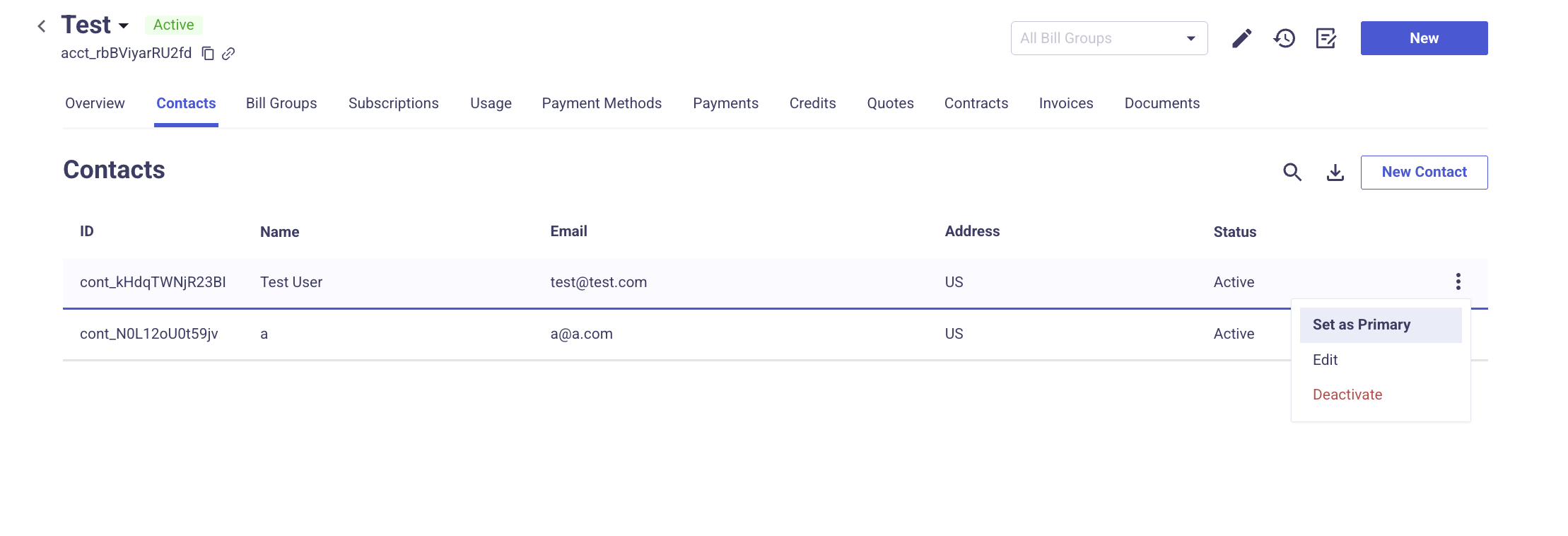The height and width of the screenshot is (536, 1568).
Task: Click the New Contact button
Action: tap(1424, 172)
